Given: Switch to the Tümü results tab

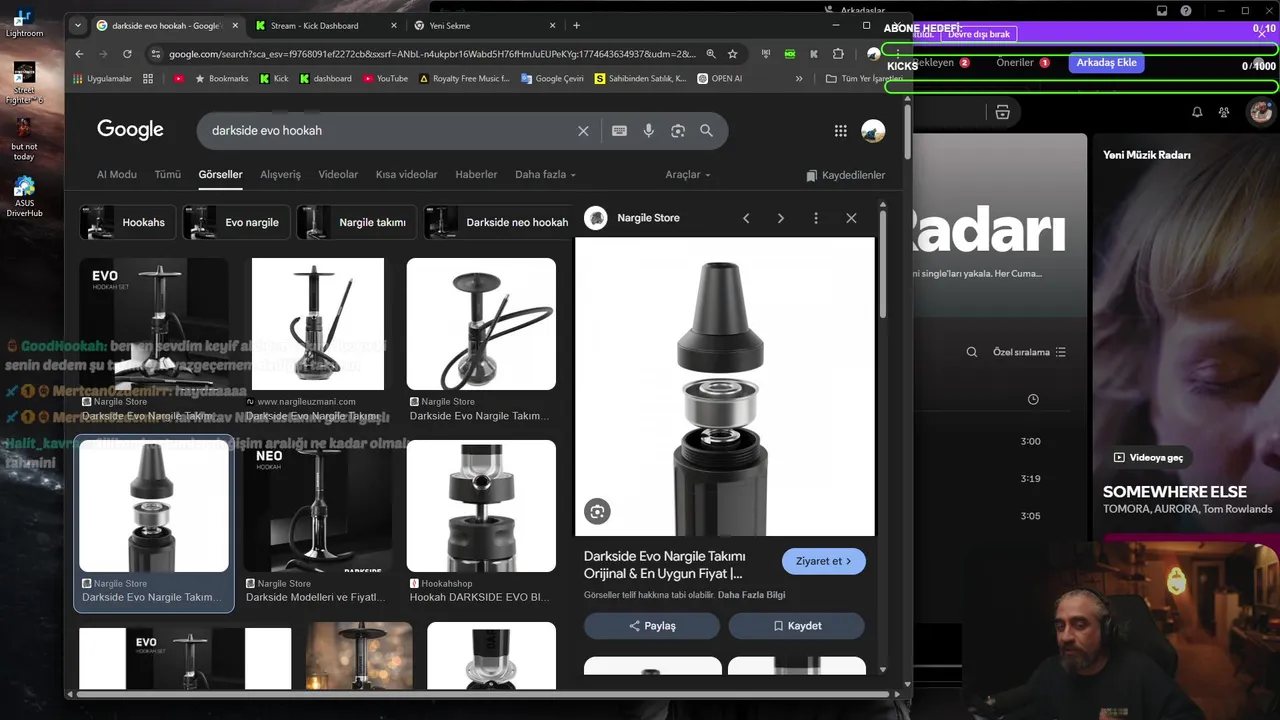Looking at the screenshot, I should [168, 174].
